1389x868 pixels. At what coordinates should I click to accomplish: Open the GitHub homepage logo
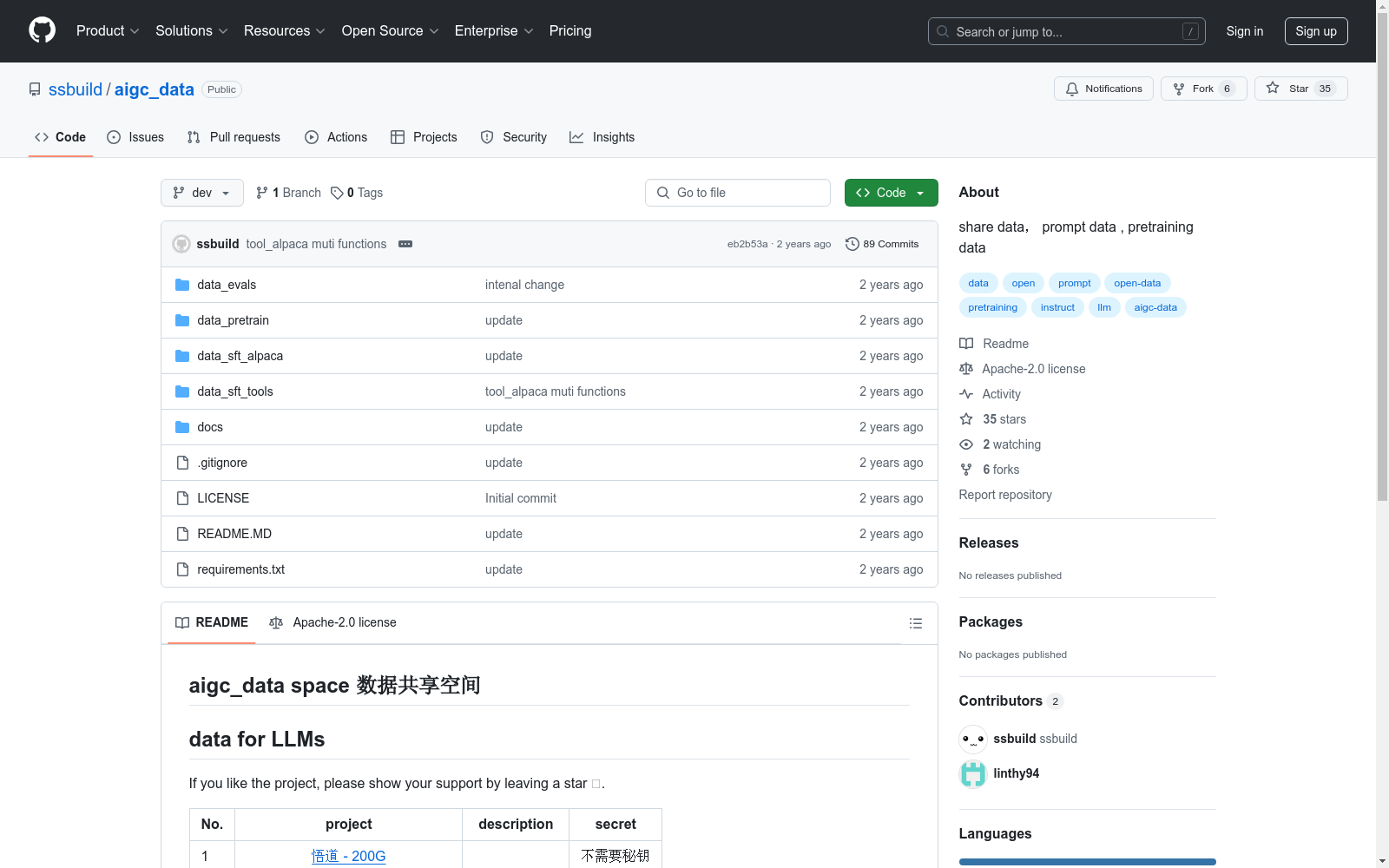coord(42,30)
